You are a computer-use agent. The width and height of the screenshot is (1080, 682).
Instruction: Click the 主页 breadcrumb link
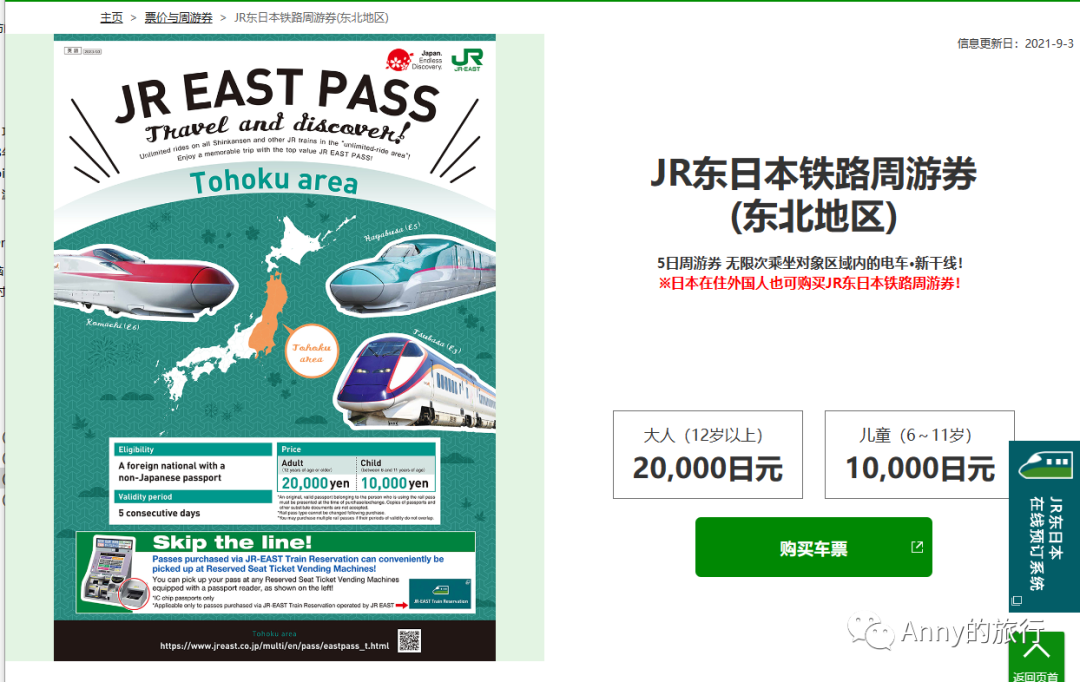[112, 18]
